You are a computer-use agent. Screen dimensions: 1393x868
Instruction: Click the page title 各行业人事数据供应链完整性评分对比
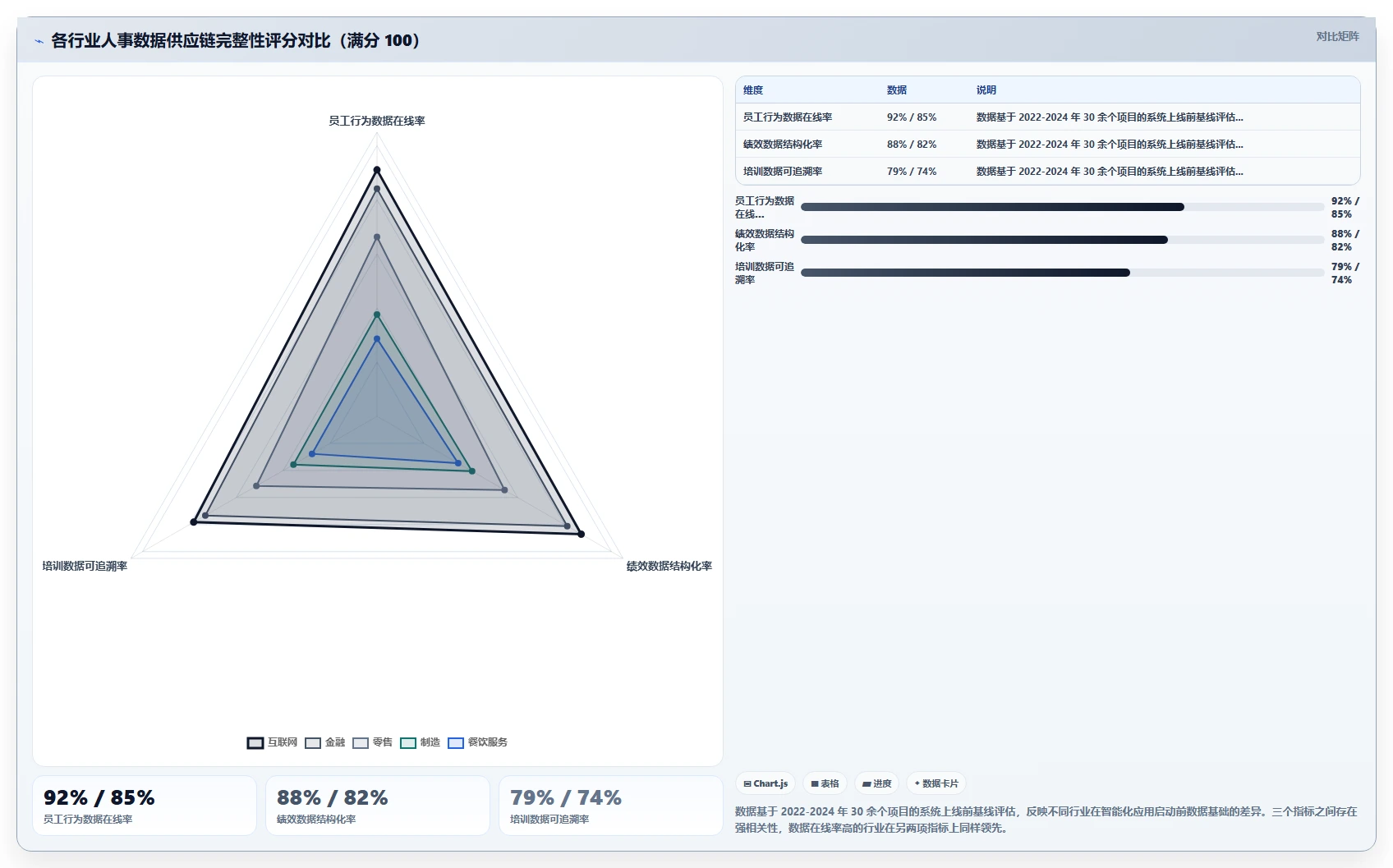(236, 40)
